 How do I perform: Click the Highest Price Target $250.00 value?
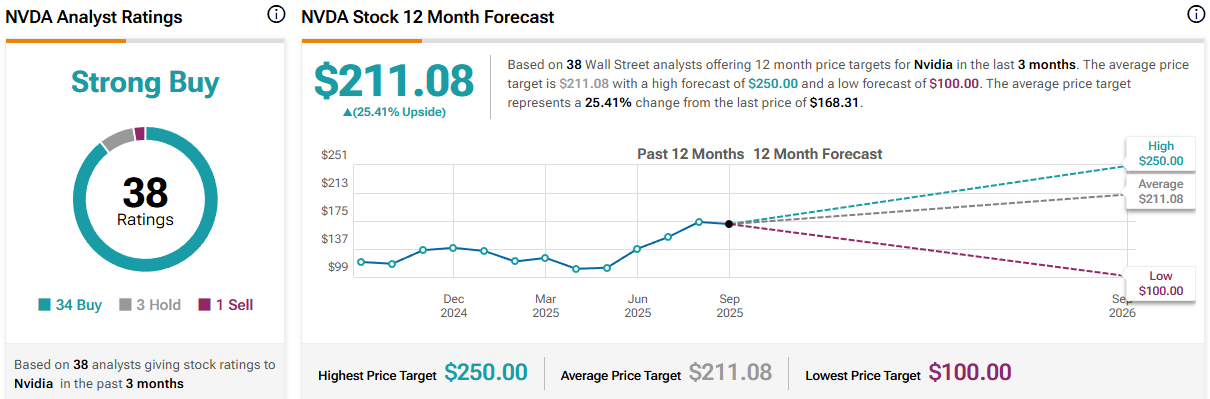pos(486,373)
